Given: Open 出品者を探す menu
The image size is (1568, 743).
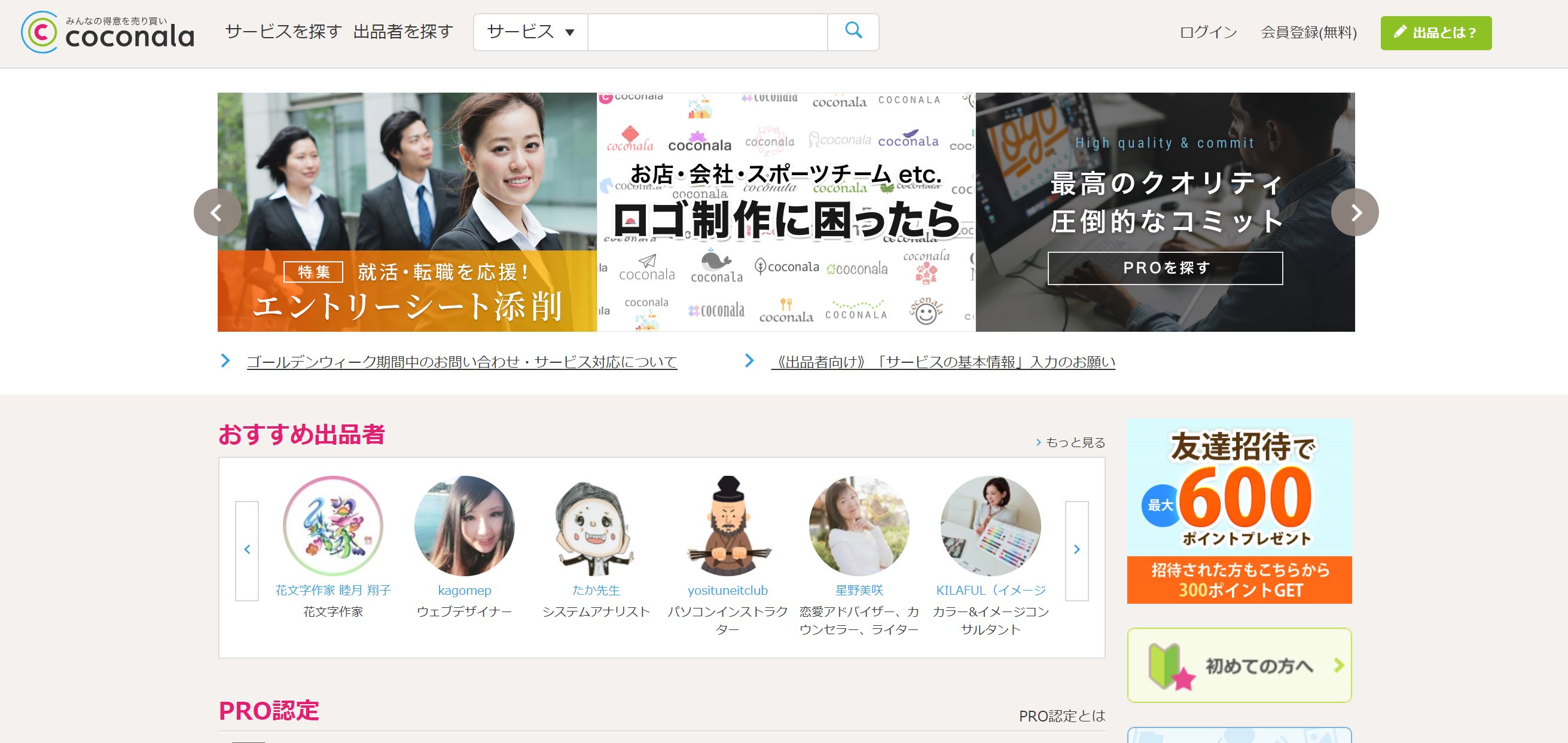Looking at the screenshot, I should [x=404, y=32].
